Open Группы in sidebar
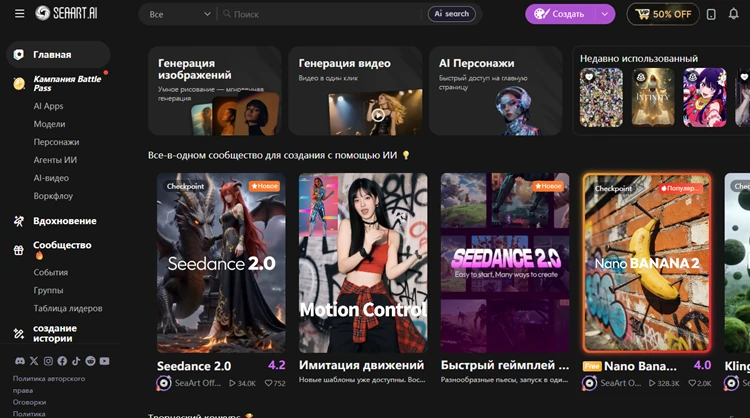The width and height of the screenshot is (750, 418). (x=48, y=290)
